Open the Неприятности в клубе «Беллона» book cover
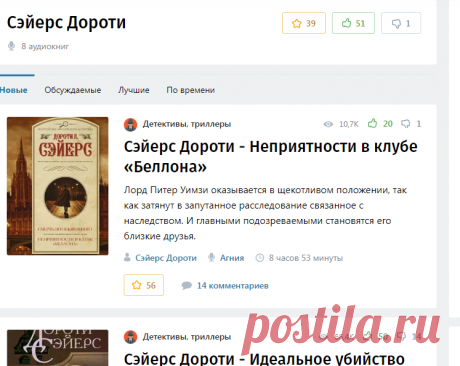This screenshot has height=366, width=460. pos(58,186)
